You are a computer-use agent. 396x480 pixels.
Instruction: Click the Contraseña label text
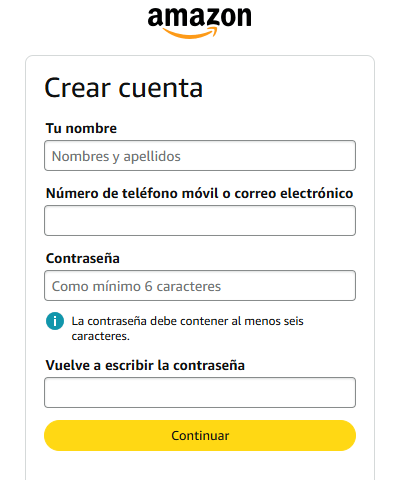tap(83, 259)
